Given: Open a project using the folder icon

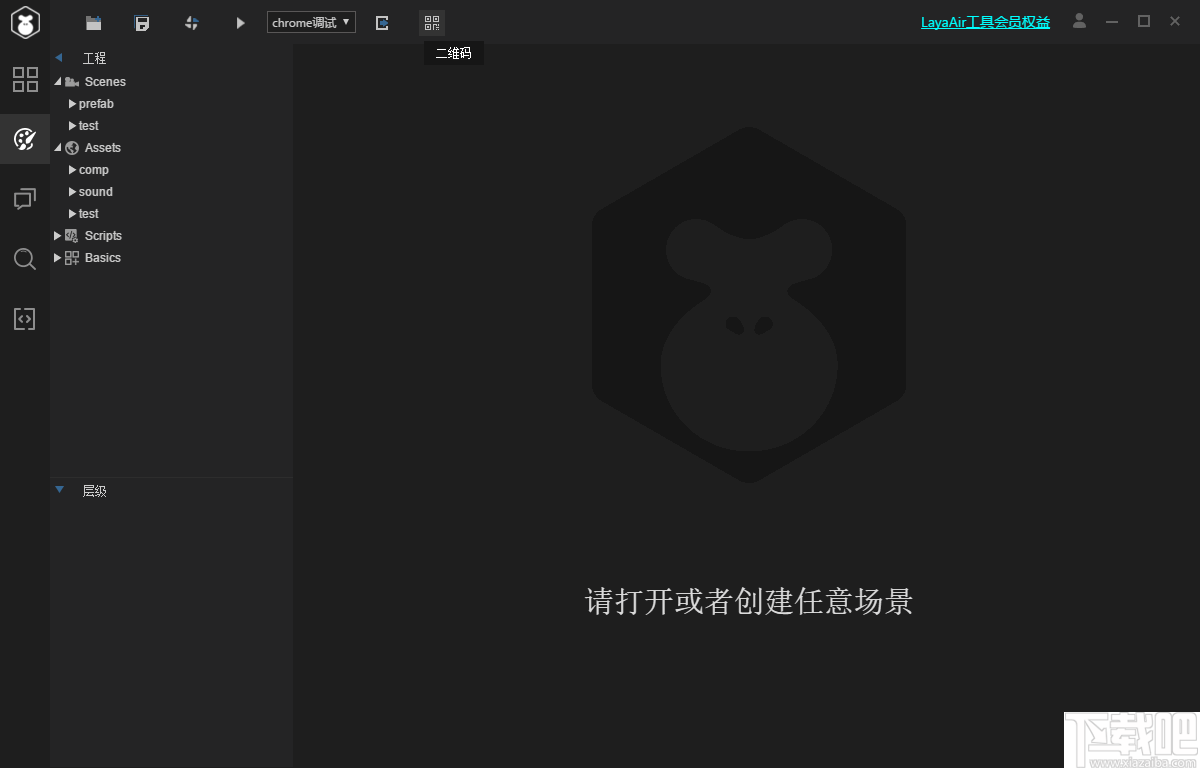Looking at the screenshot, I should click(x=94, y=22).
